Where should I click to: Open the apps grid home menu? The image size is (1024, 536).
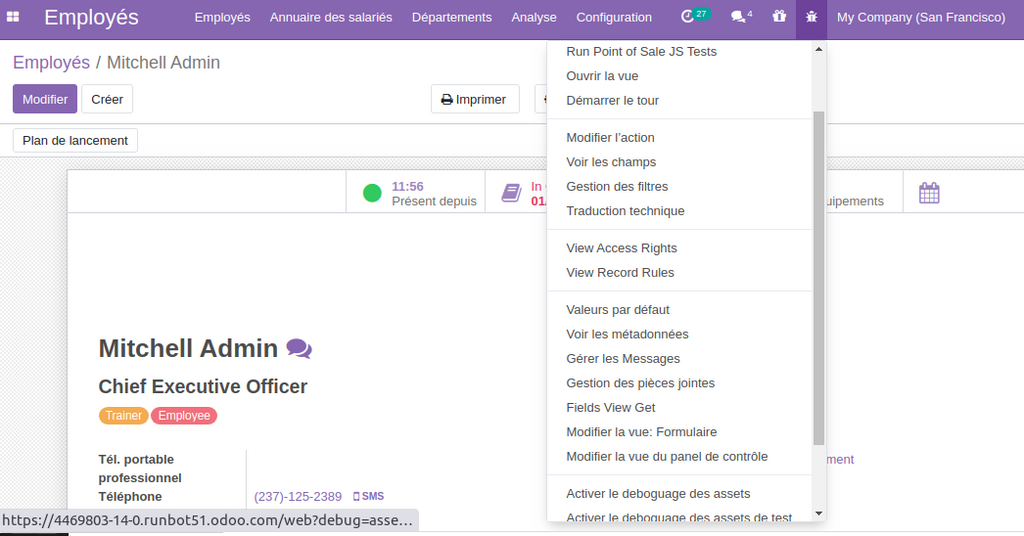point(13,17)
